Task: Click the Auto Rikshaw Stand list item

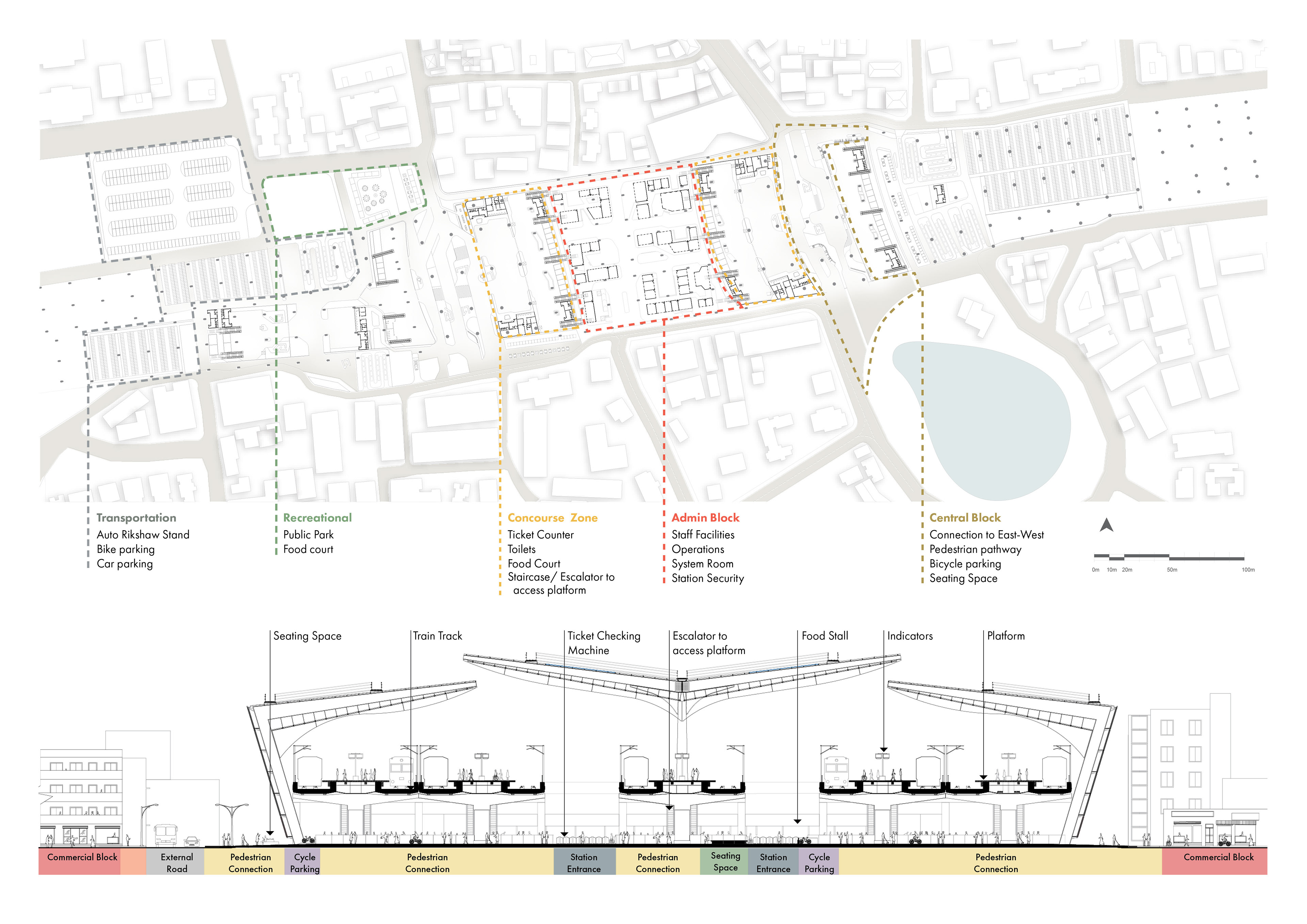Action: [143, 535]
